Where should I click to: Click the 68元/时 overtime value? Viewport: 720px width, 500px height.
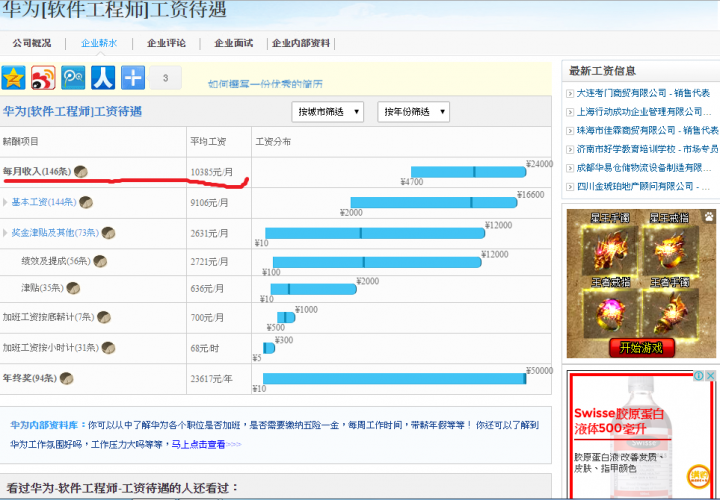(x=205, y=348)
